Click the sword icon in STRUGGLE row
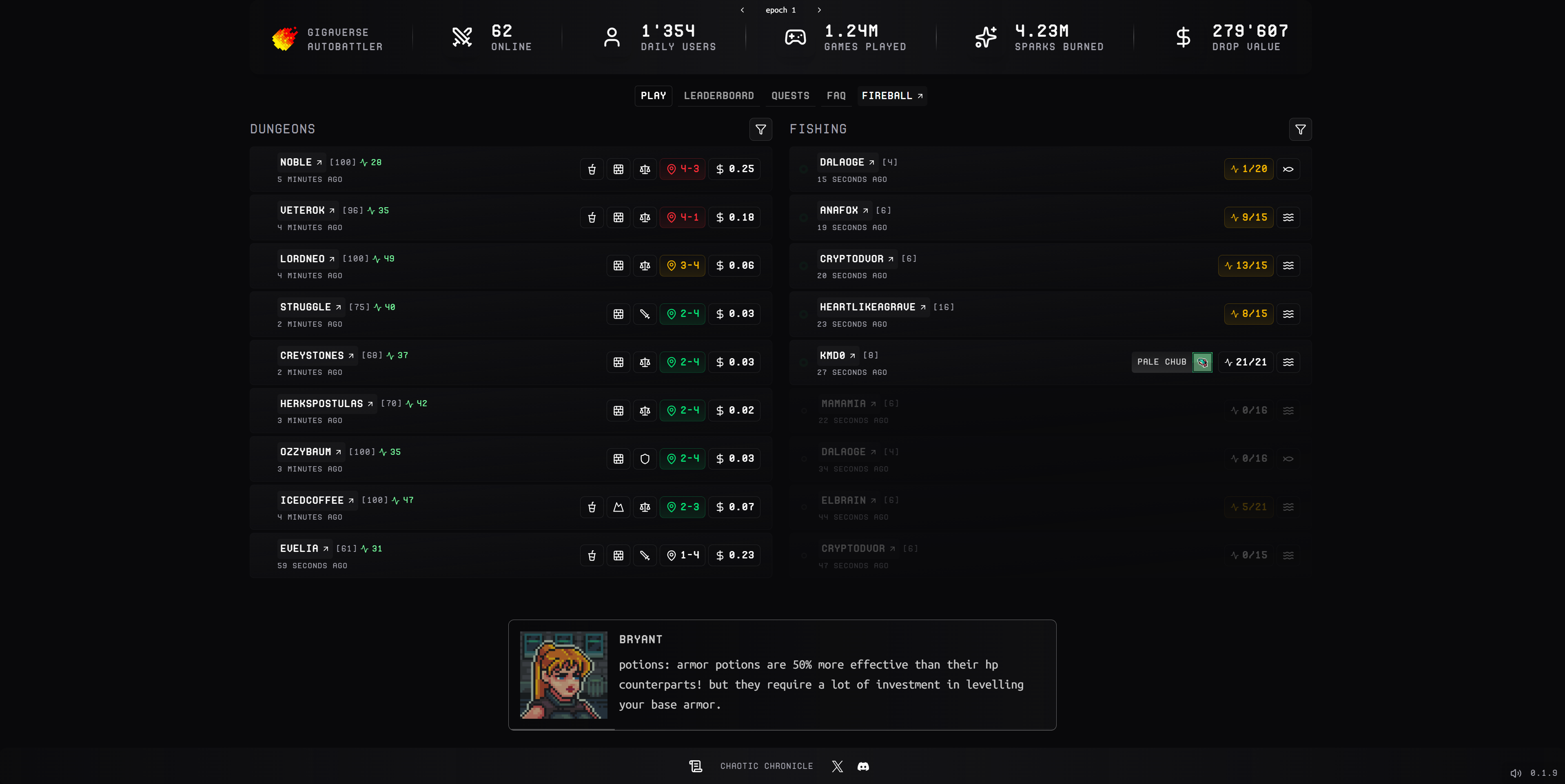This screenshot has width=1565, height=784. 645,314
